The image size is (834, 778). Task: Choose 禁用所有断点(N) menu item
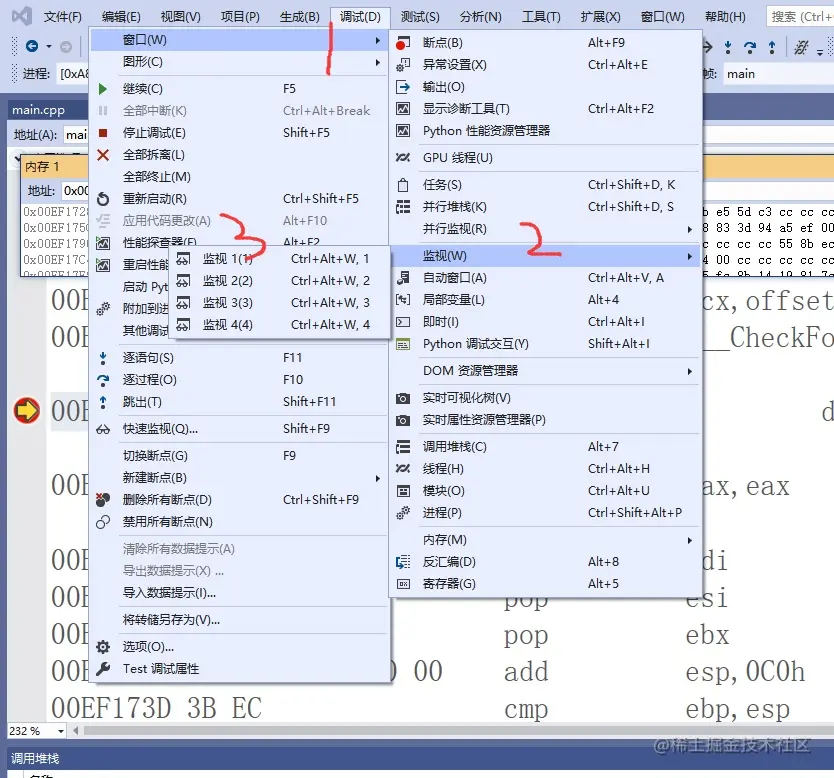(x=238, y=522)
